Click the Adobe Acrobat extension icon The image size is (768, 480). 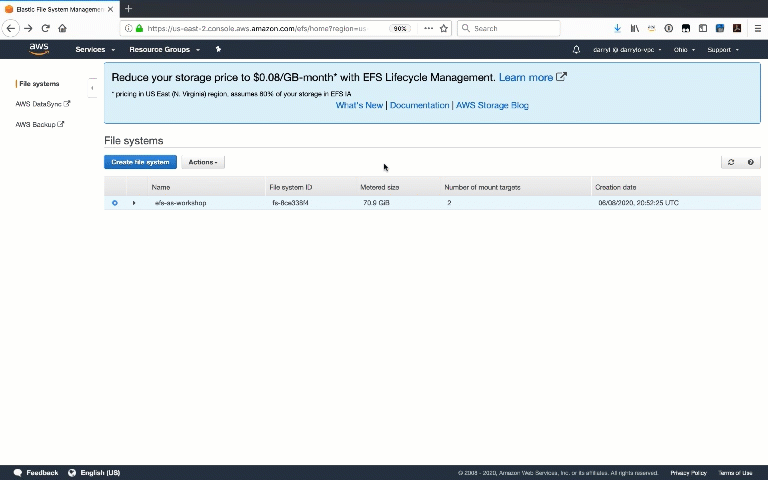point(737,28)
